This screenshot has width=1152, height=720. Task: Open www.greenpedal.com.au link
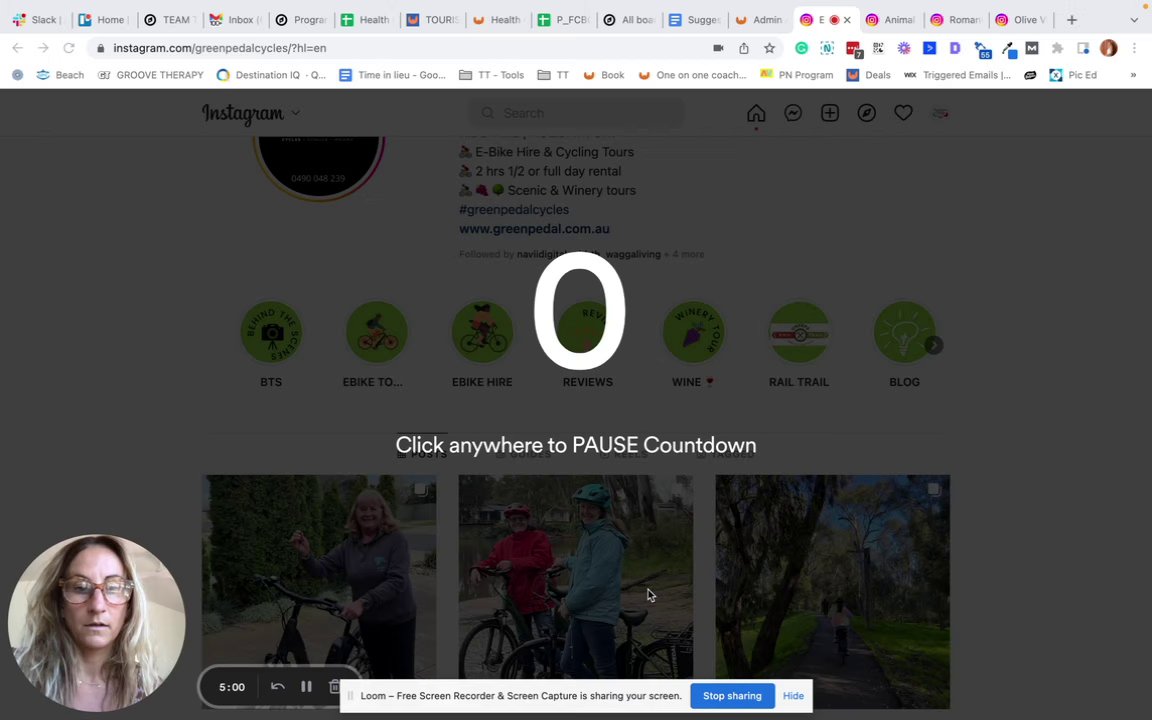tap(534, 228)
